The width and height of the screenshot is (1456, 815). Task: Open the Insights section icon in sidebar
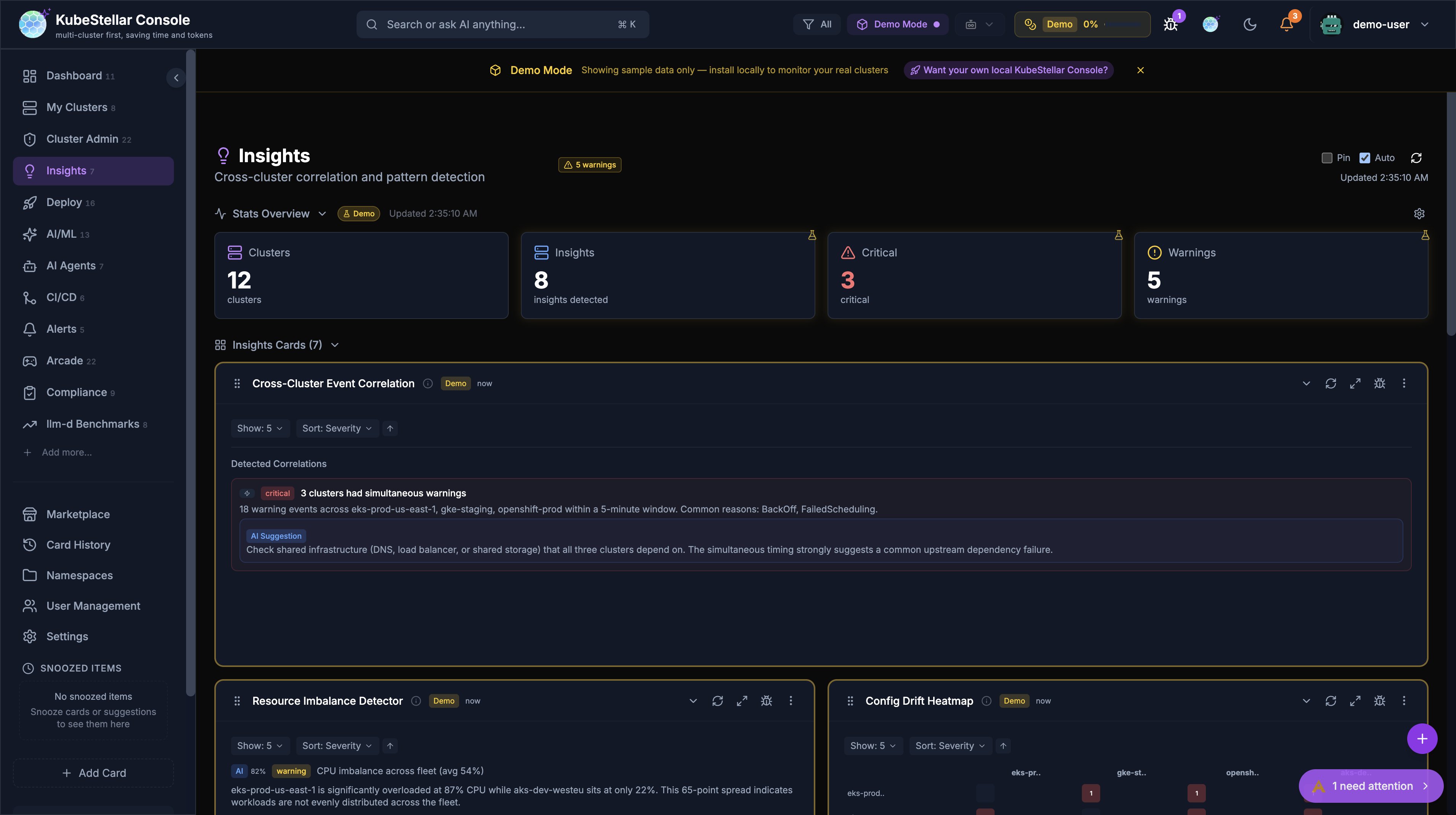(29, 170)
